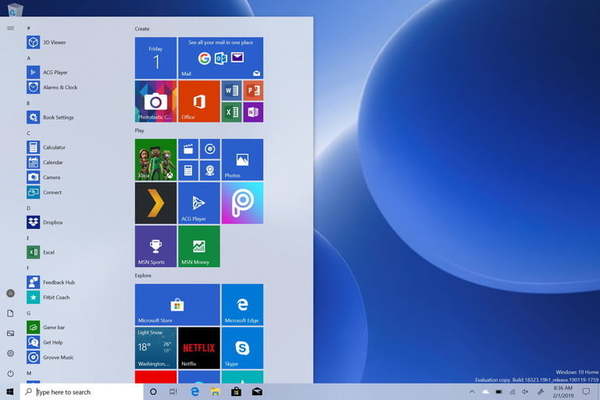Open the calendar tile showing Friday 1
This screenshot has width=600, height=400.
(156, 58)
